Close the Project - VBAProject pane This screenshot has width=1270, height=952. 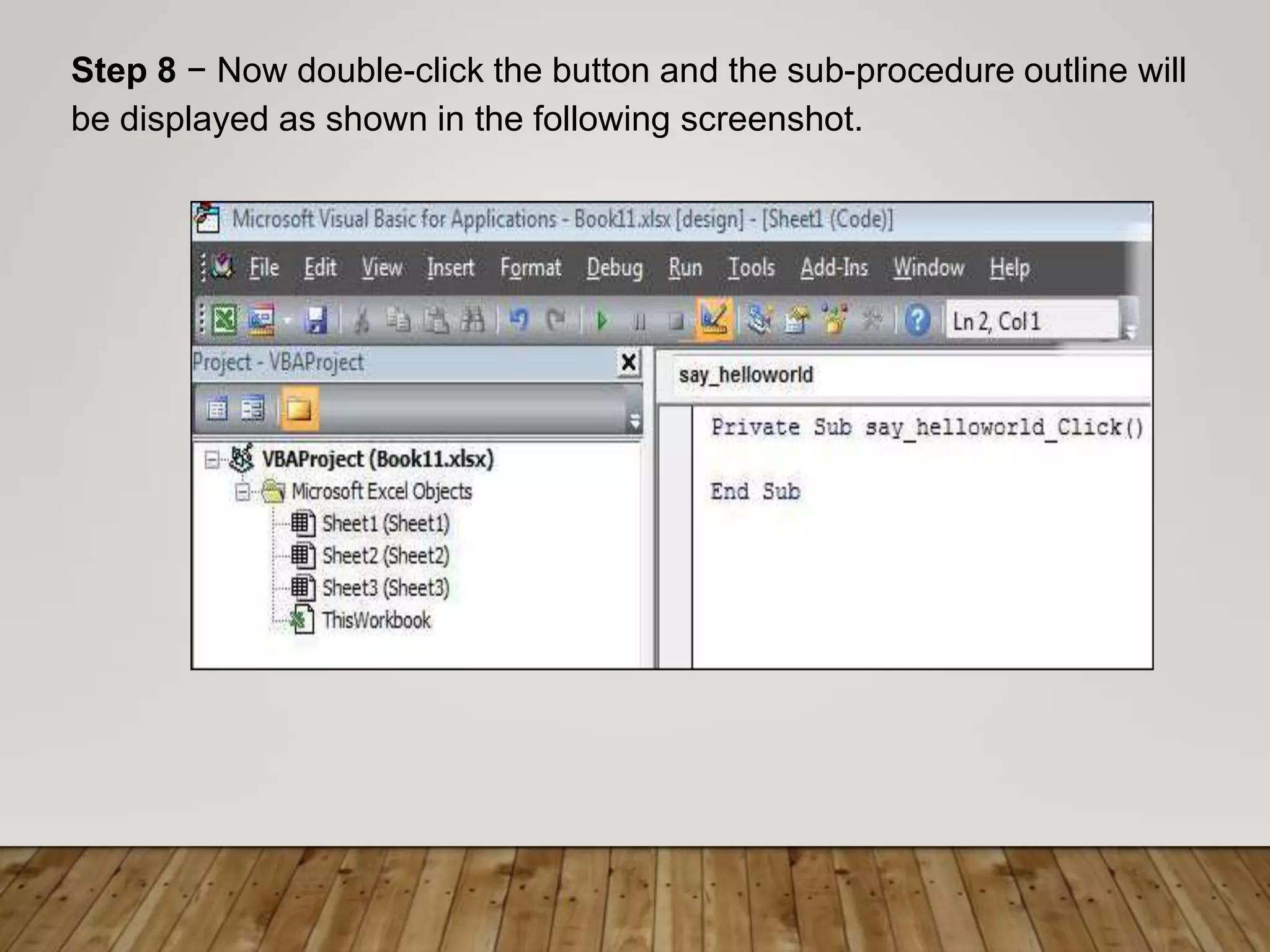pos(628,362)
